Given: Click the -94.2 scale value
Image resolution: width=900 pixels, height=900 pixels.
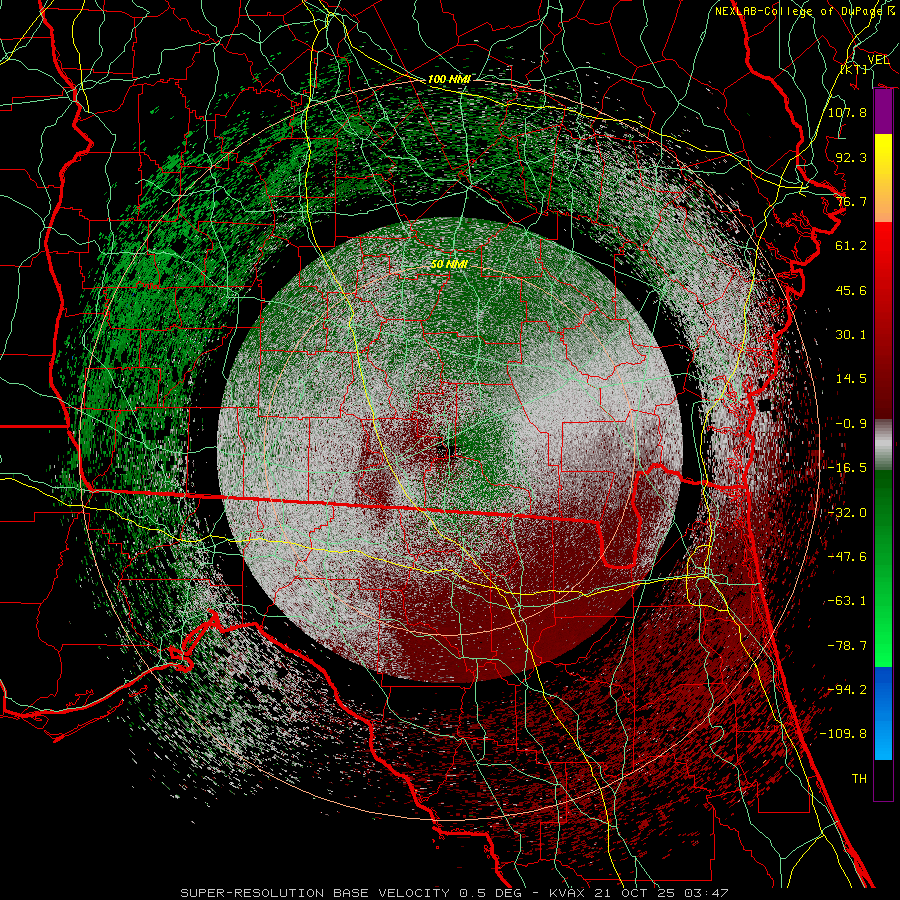Looking at the screenshot, I should tap(847, 690).
